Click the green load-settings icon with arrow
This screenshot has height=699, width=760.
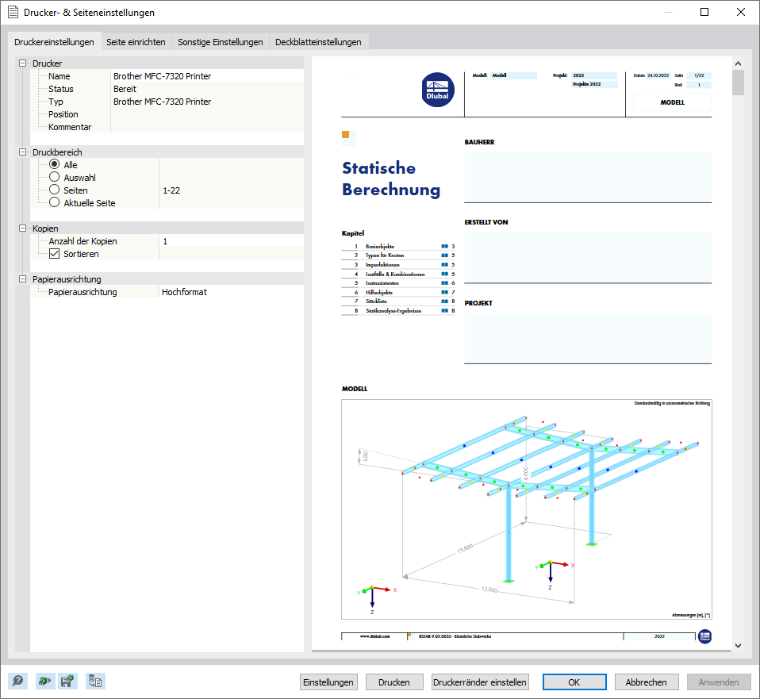pyautogui.click(x=45, y=681)
